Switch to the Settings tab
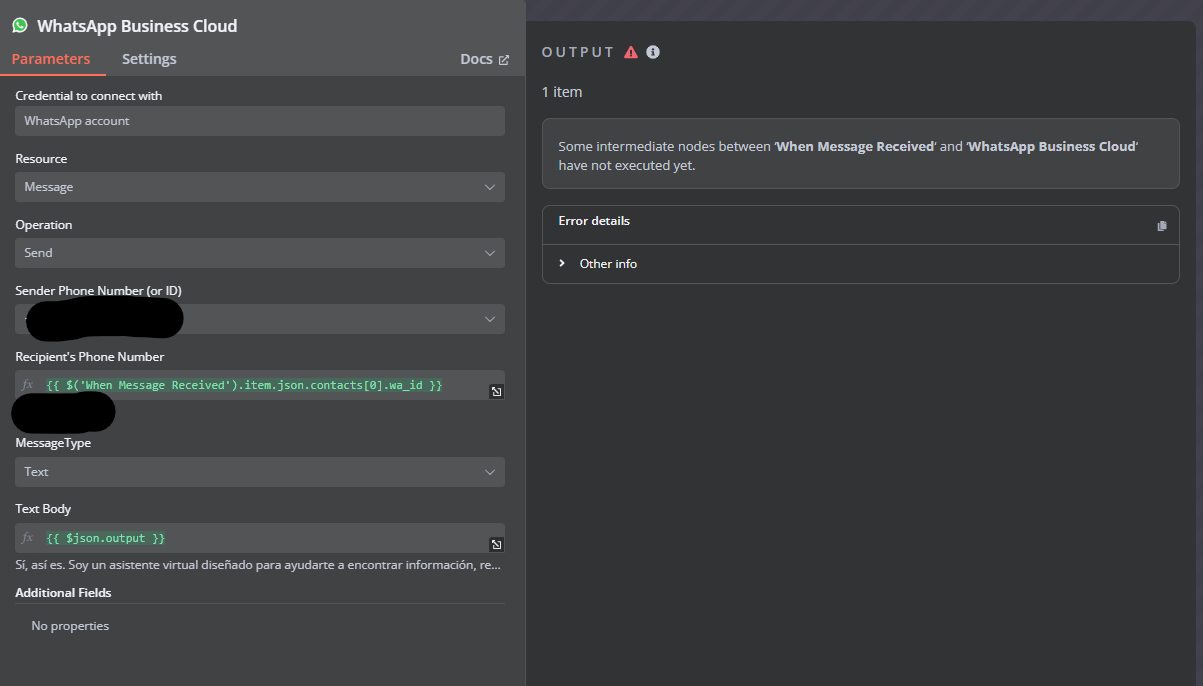This screenshot has width=1203, height=686. 149,59
